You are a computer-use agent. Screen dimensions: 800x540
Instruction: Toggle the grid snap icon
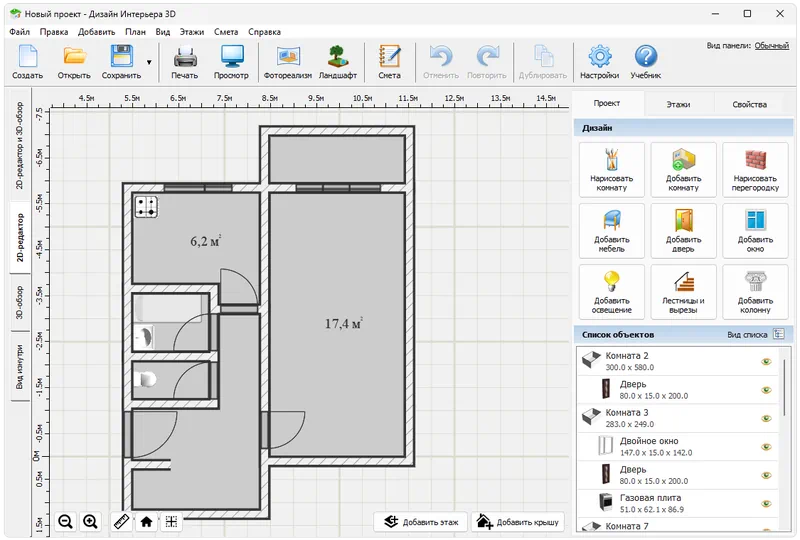pos(171,522)
